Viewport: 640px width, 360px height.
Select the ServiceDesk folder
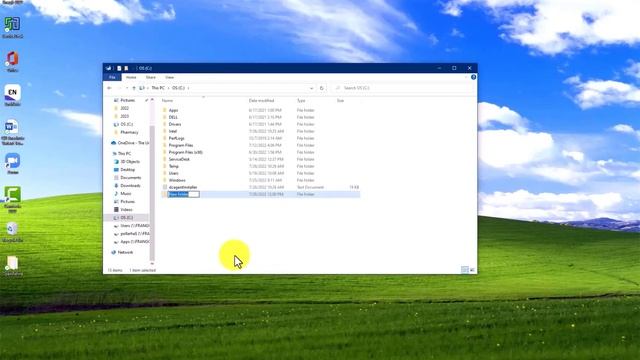click(x=179, y=159)
